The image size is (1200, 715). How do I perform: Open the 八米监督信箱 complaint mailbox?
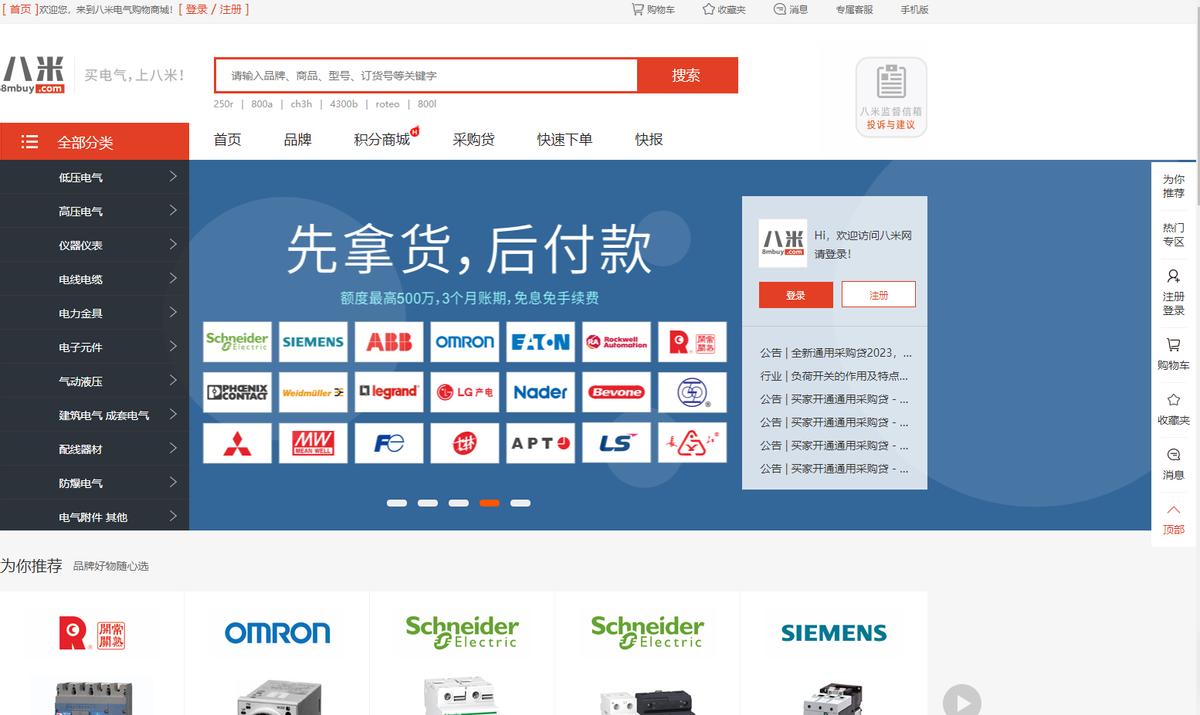889,96
